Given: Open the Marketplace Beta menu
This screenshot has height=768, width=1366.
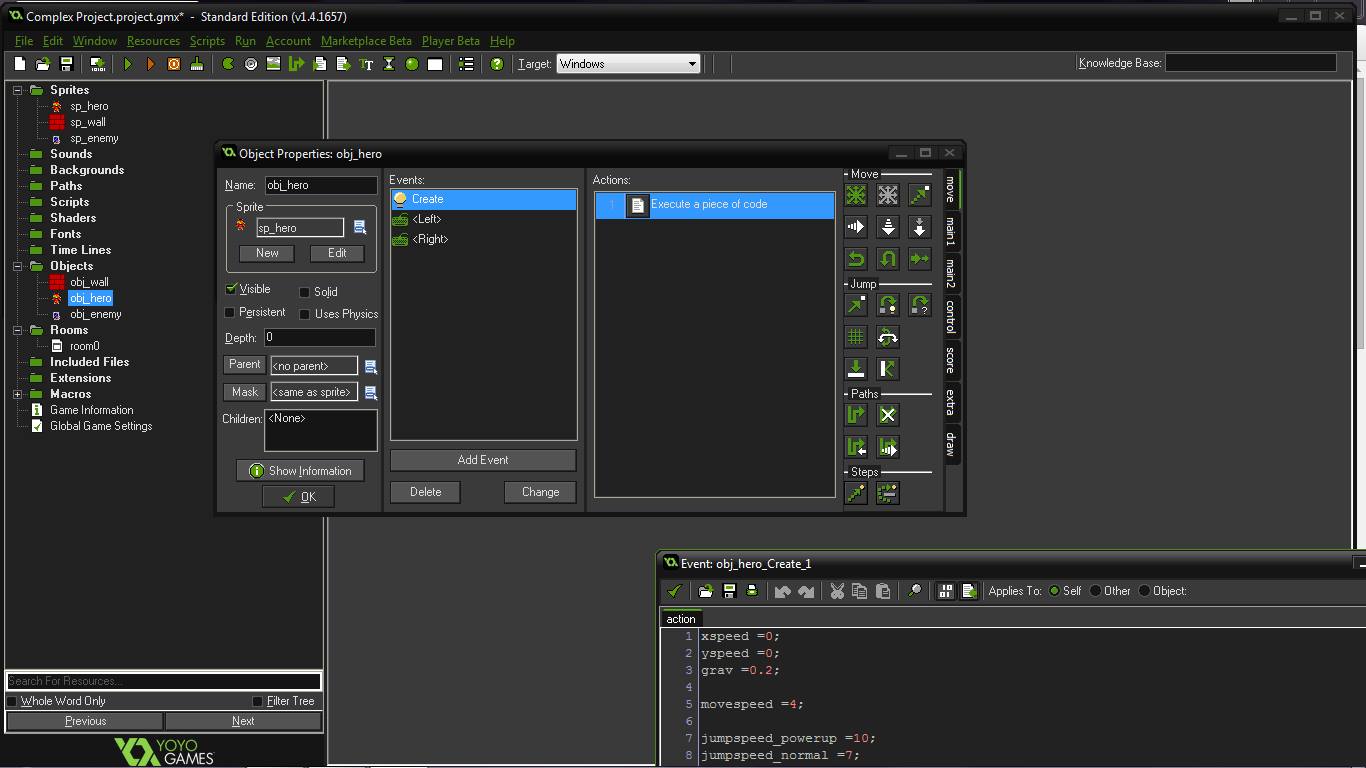Looking at the screenshot, I should (x=366, y=41).
